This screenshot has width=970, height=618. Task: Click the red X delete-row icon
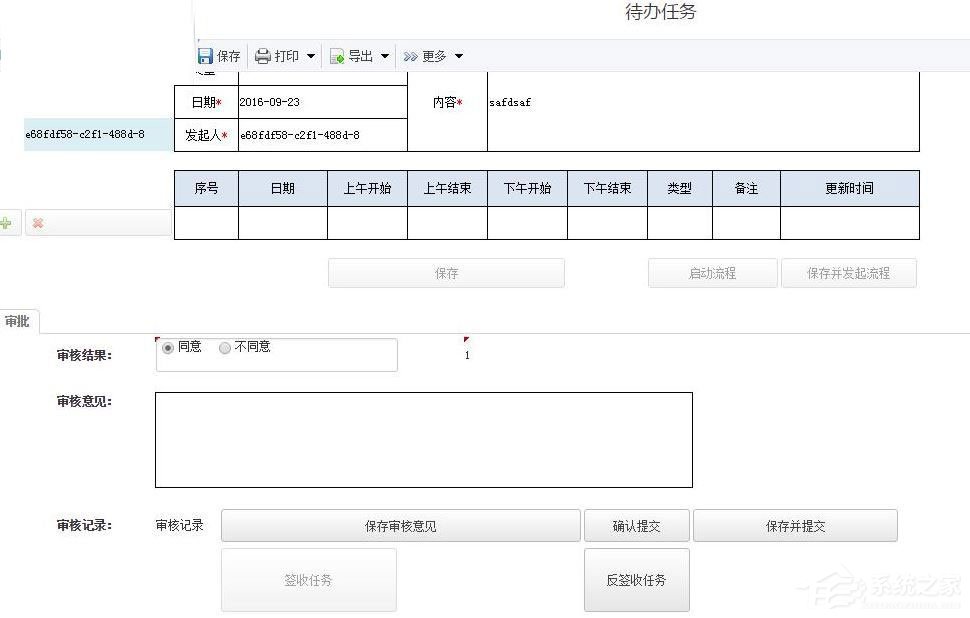pos(38,223)
